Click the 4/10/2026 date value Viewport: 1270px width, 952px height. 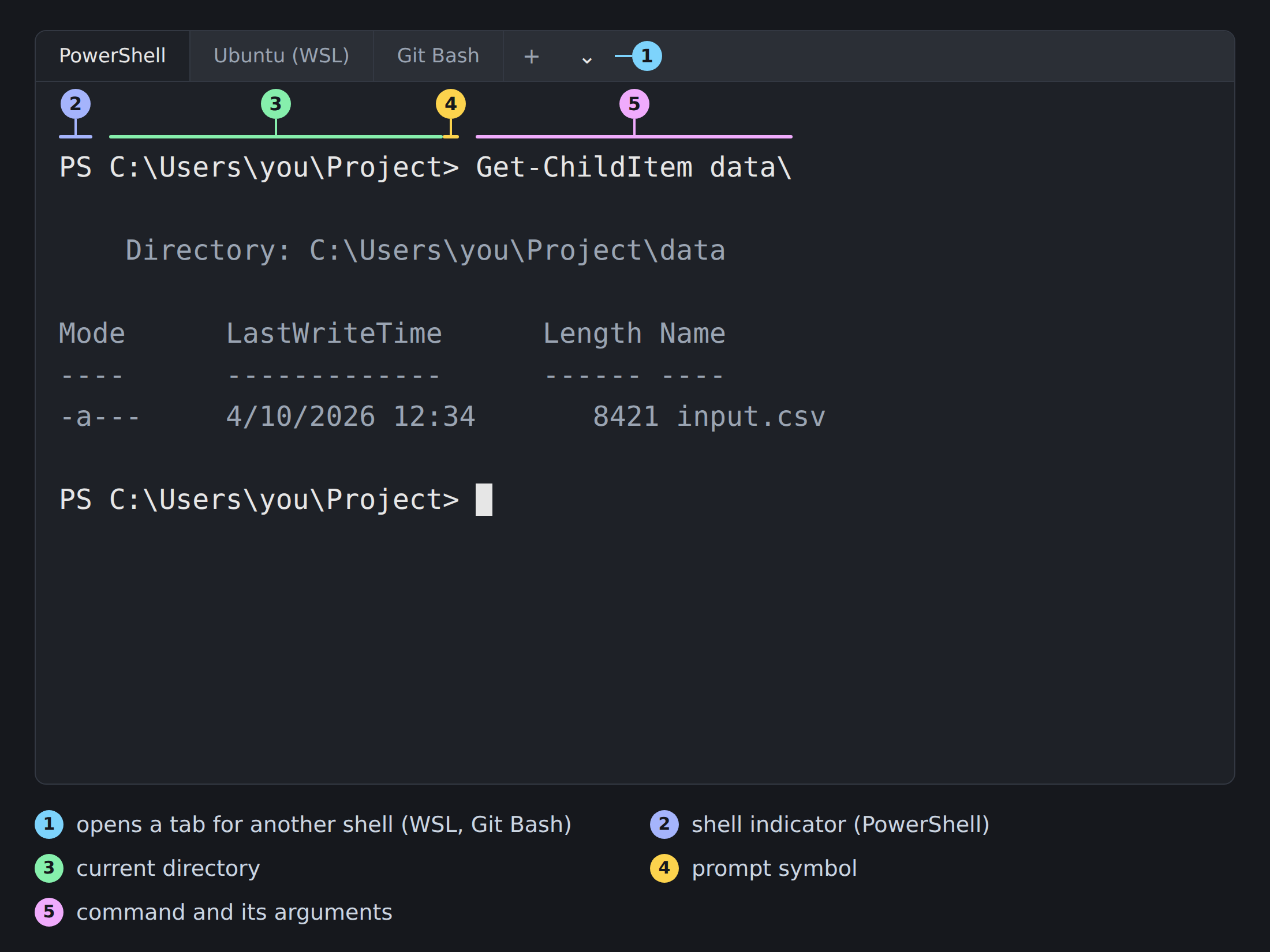301,417
